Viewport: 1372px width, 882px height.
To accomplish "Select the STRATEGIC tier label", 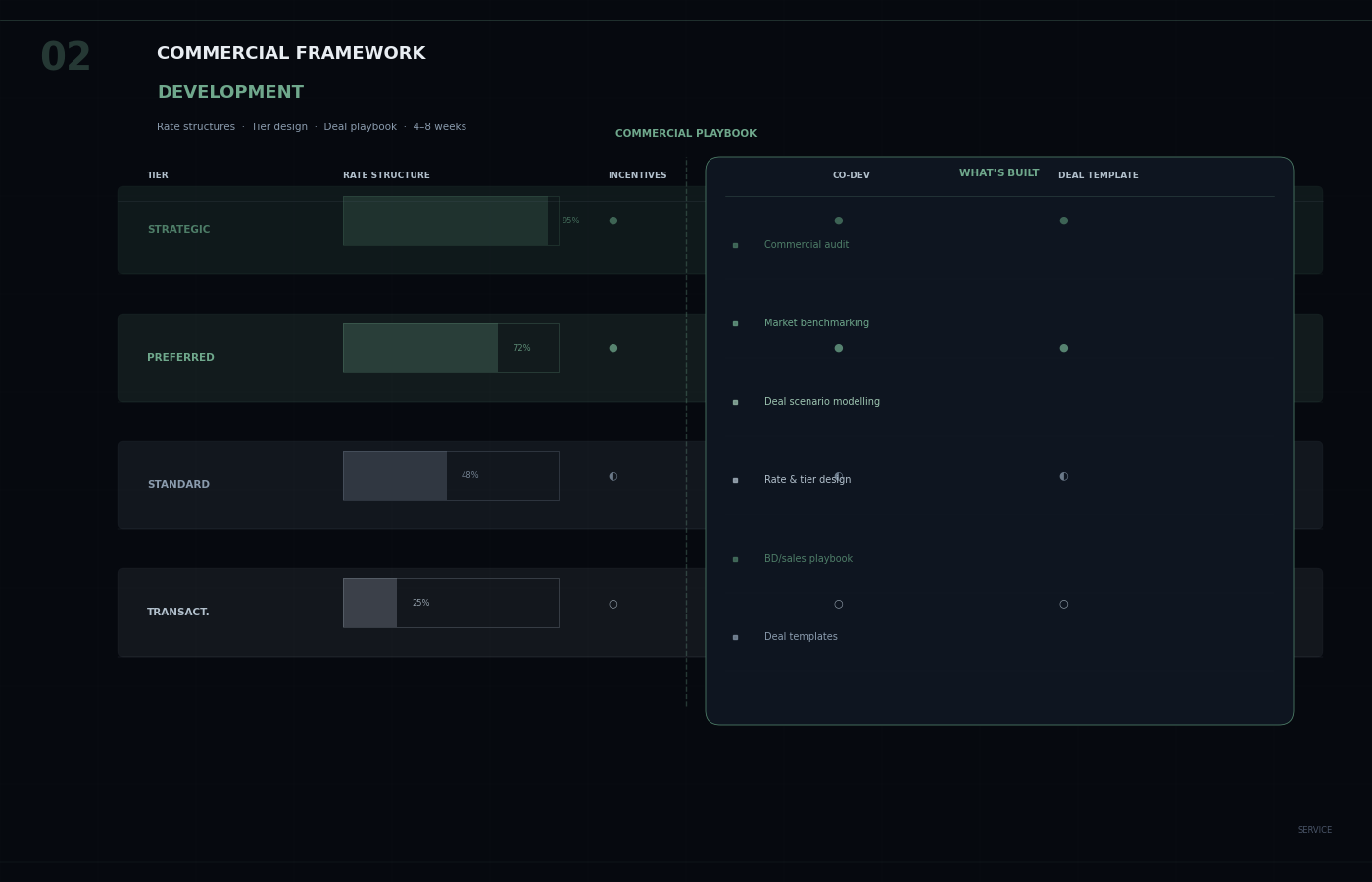I will pos(178,230).
